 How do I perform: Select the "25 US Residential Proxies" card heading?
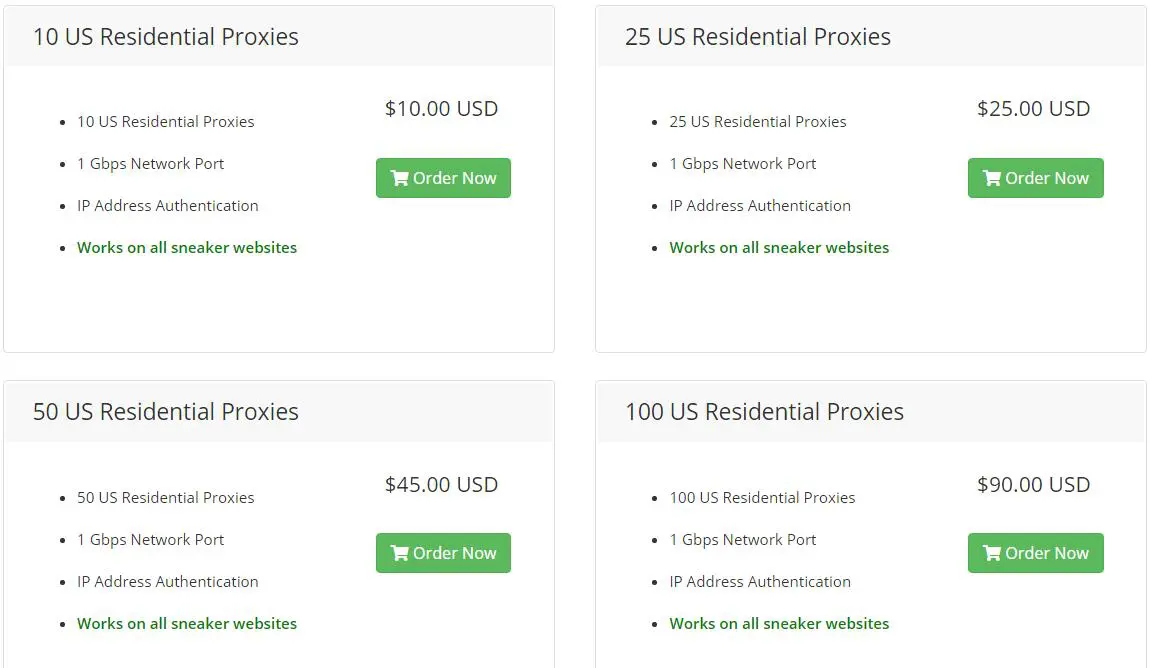tap(758, 37)
